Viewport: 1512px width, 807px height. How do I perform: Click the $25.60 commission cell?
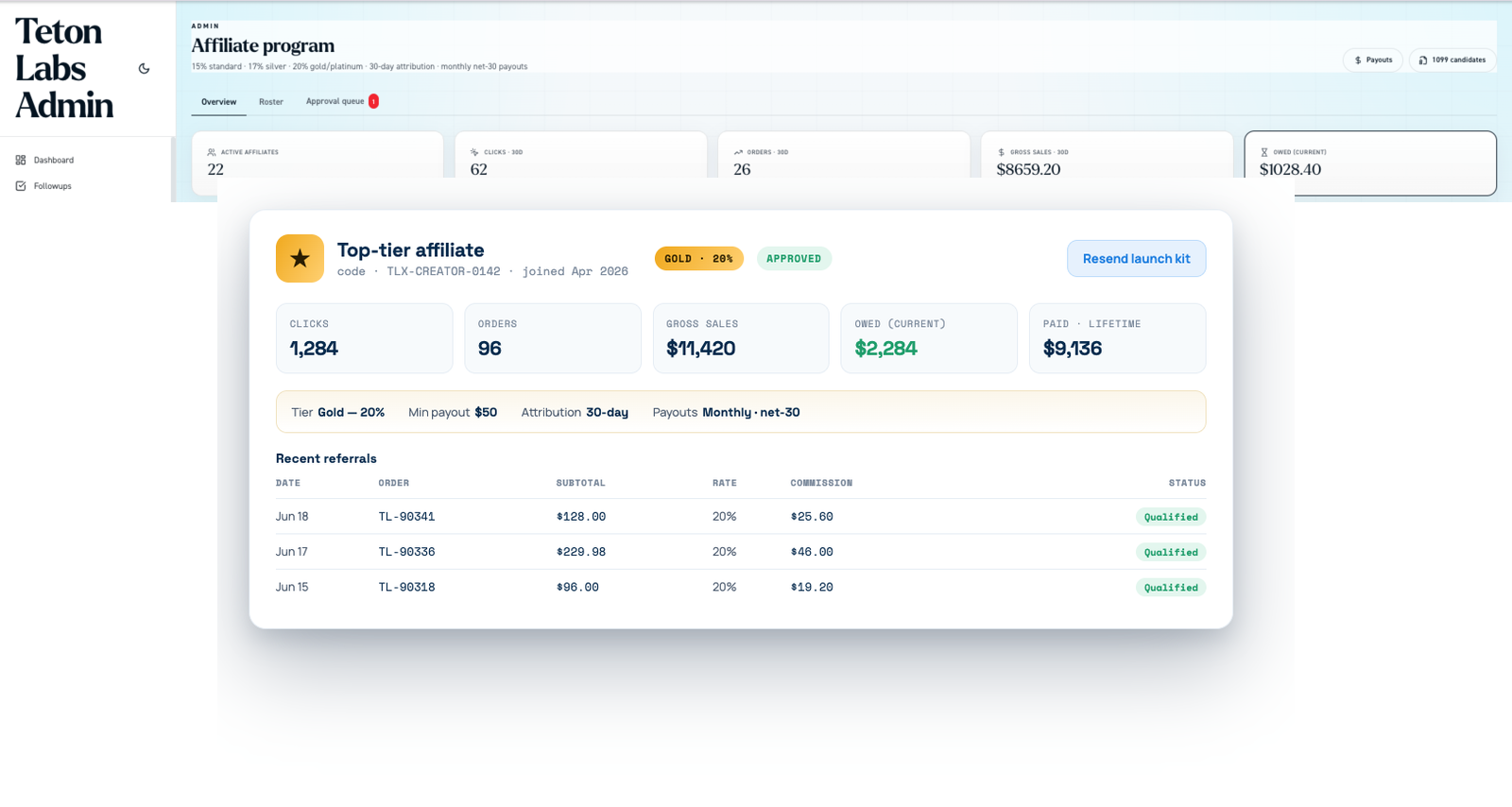click(x=812, y=517)
